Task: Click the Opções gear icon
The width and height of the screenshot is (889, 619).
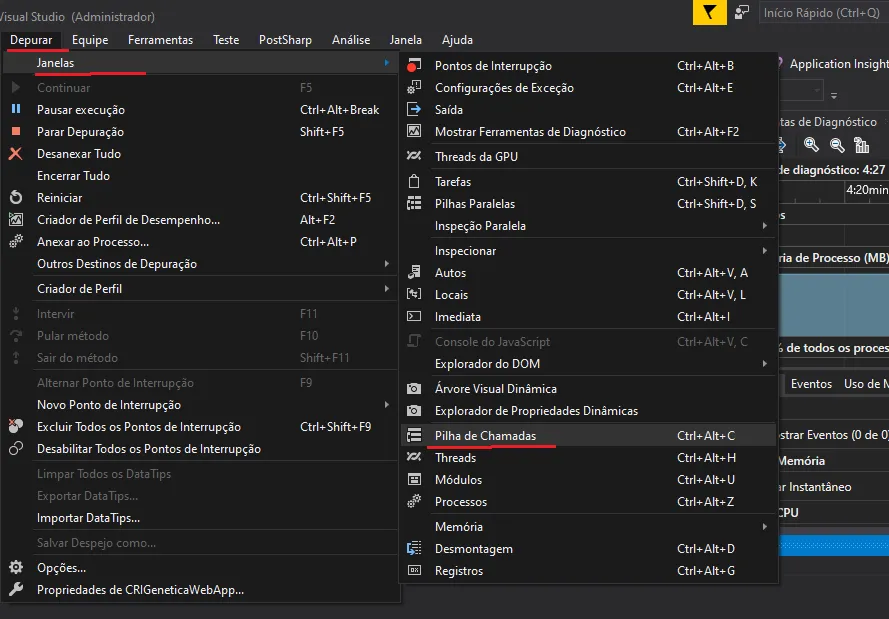Action: point(16,568)
